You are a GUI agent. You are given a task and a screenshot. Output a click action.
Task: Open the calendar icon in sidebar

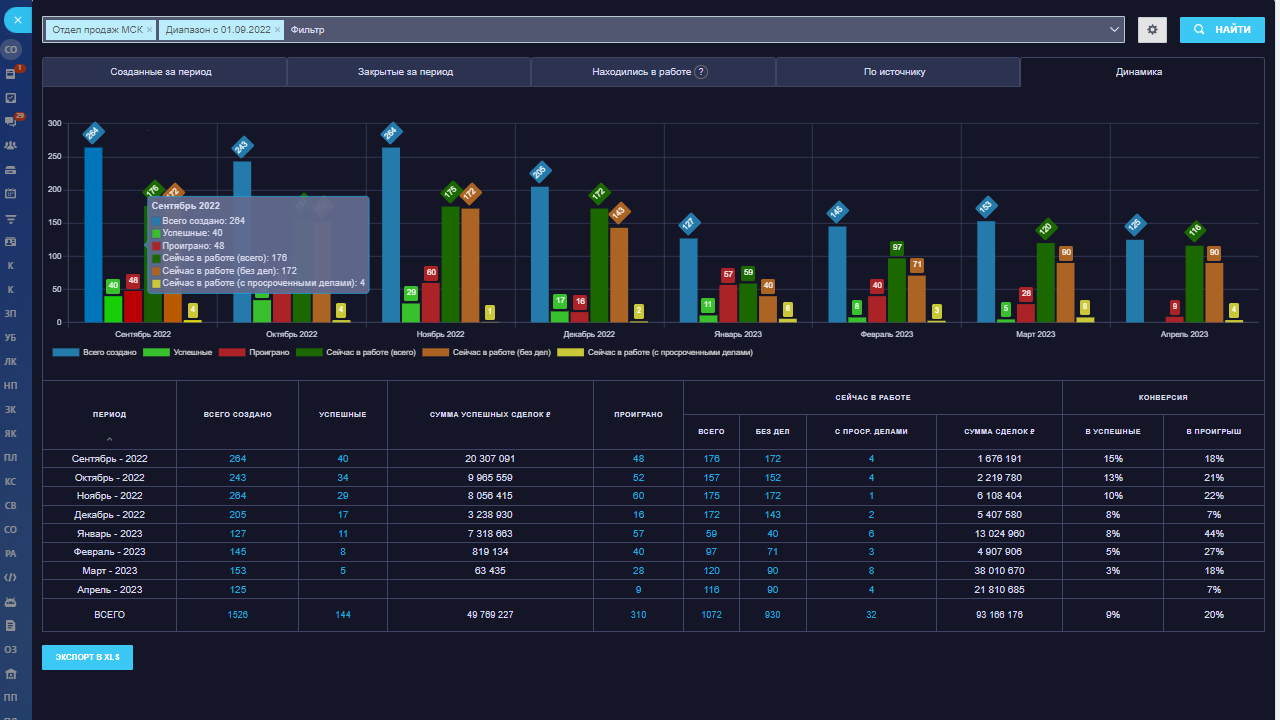[11, 193]
